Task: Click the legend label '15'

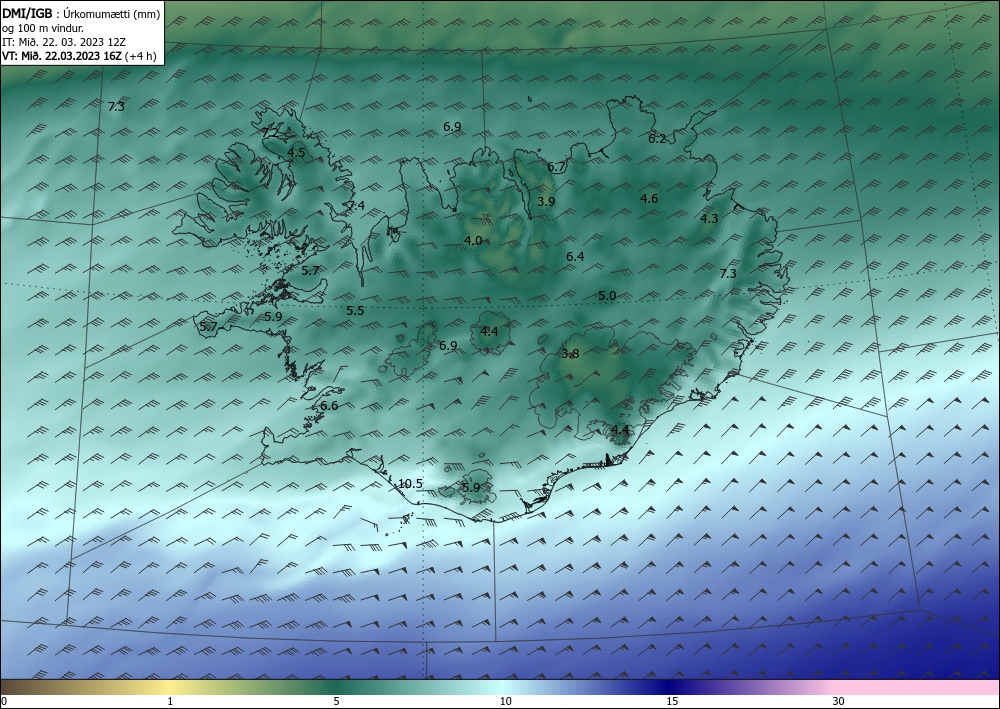Action: (x=672, y=701)
